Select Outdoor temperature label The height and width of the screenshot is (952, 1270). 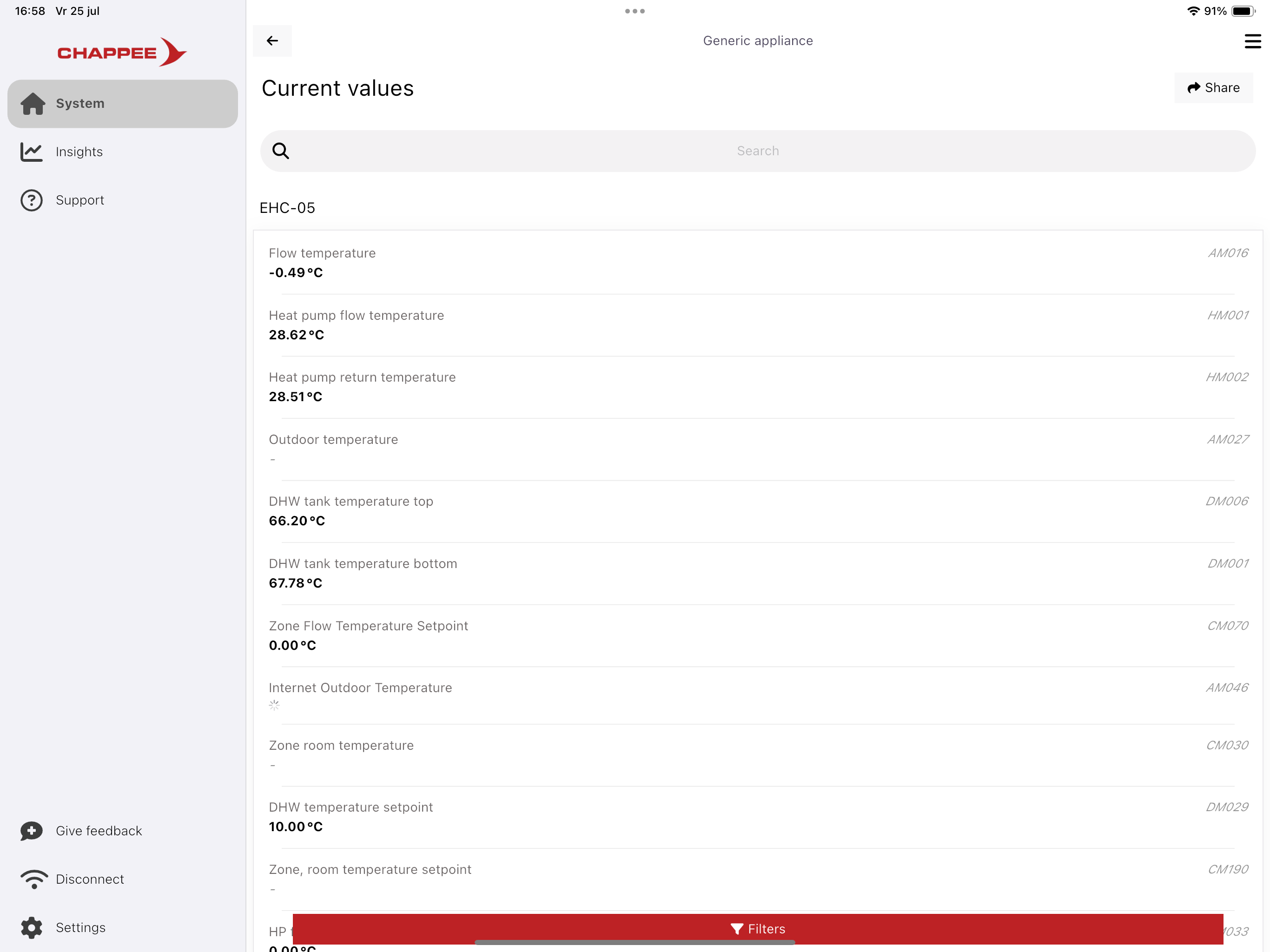[x=333, y=439]
